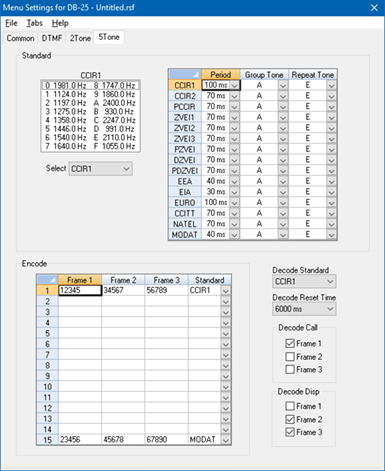
Task: Click the Encode Standard column header
Action: coord(209,280)
